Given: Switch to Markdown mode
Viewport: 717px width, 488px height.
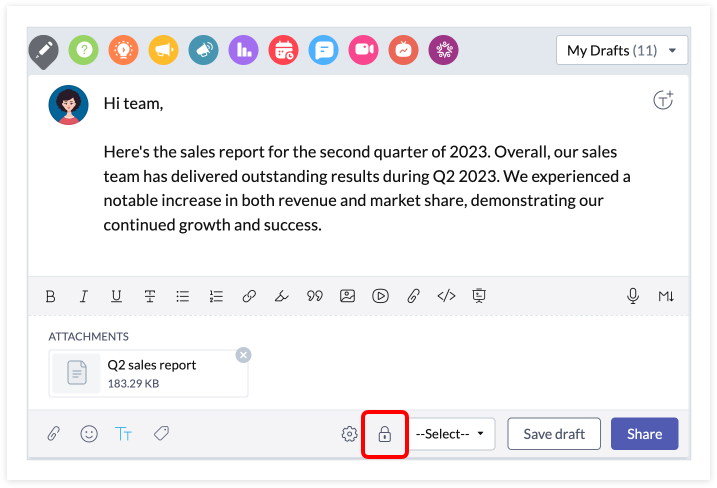Looking at the screenshot, I should pos(666,296).
